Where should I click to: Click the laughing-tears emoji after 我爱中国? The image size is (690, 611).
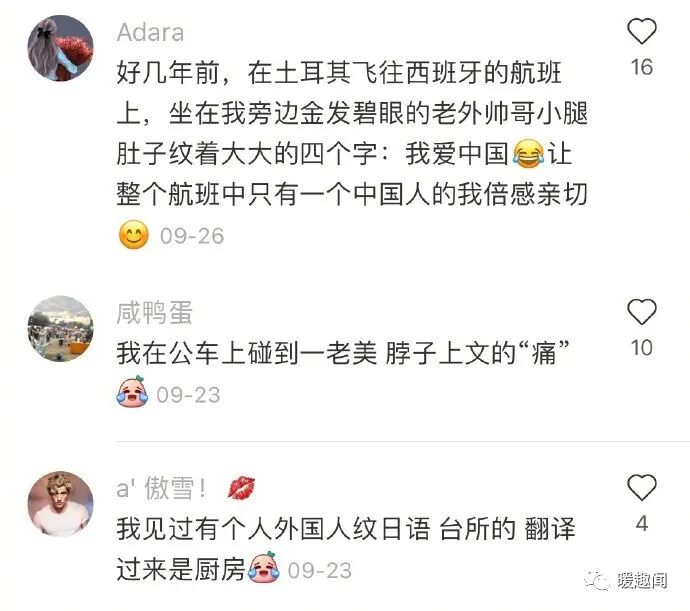coord(528,154)
